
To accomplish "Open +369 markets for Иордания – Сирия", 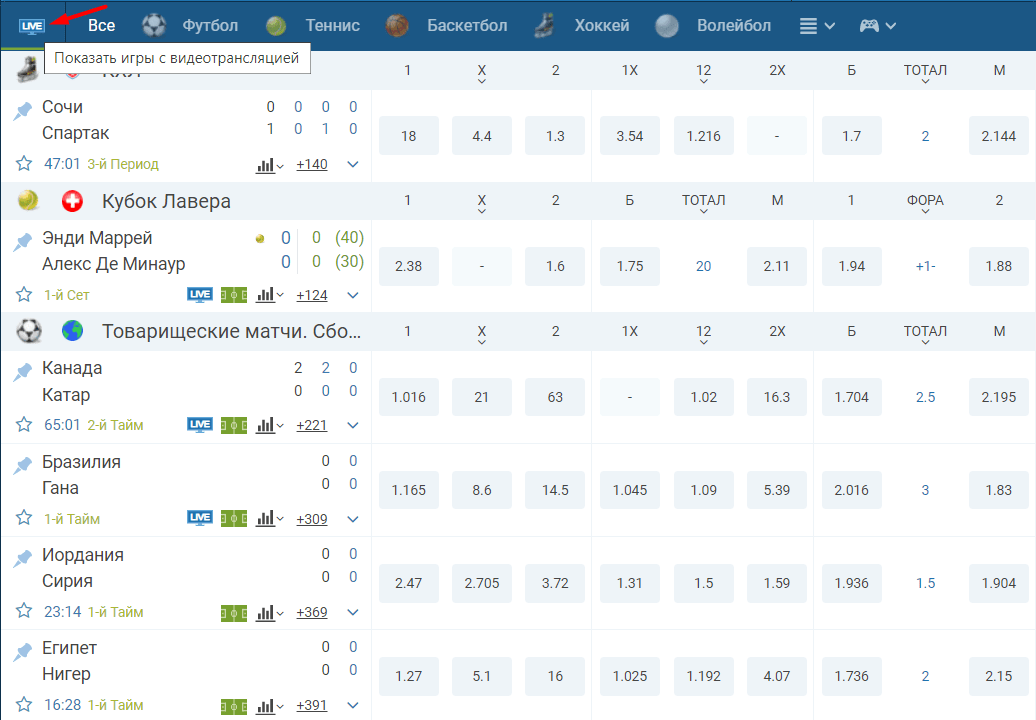I will [312, 612].
